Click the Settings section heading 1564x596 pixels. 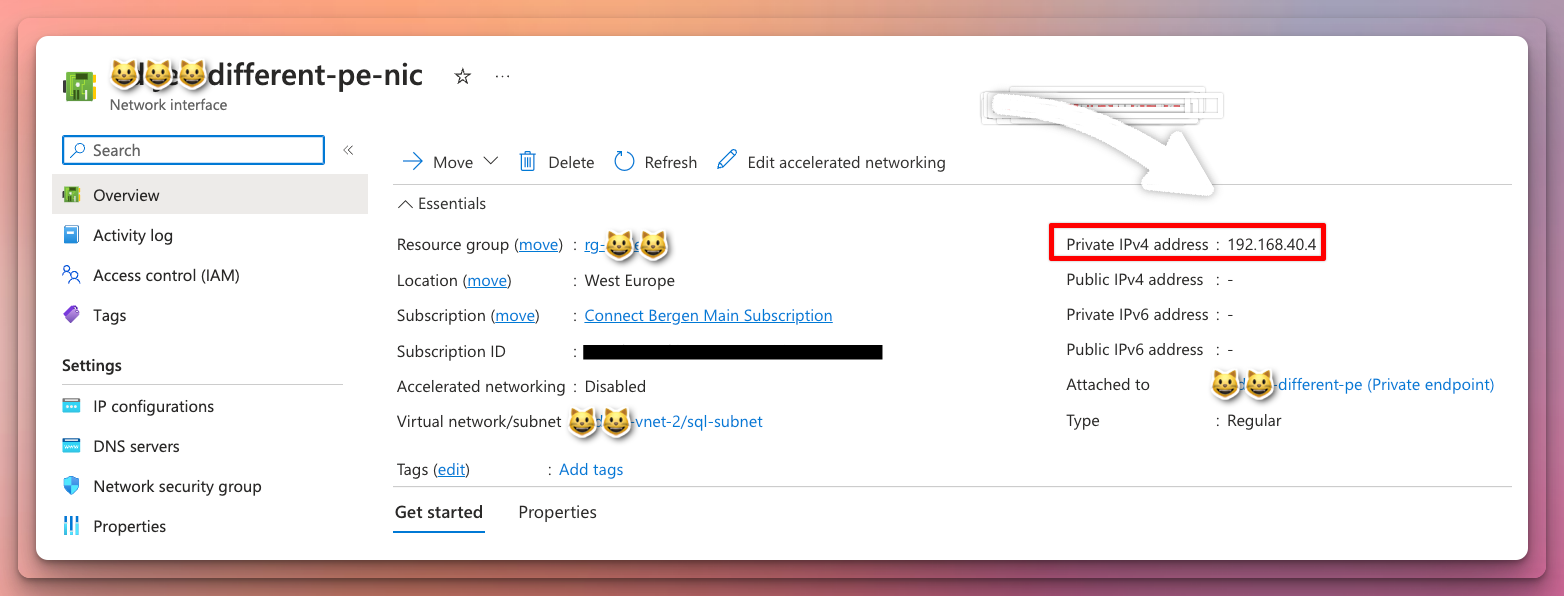92,365
